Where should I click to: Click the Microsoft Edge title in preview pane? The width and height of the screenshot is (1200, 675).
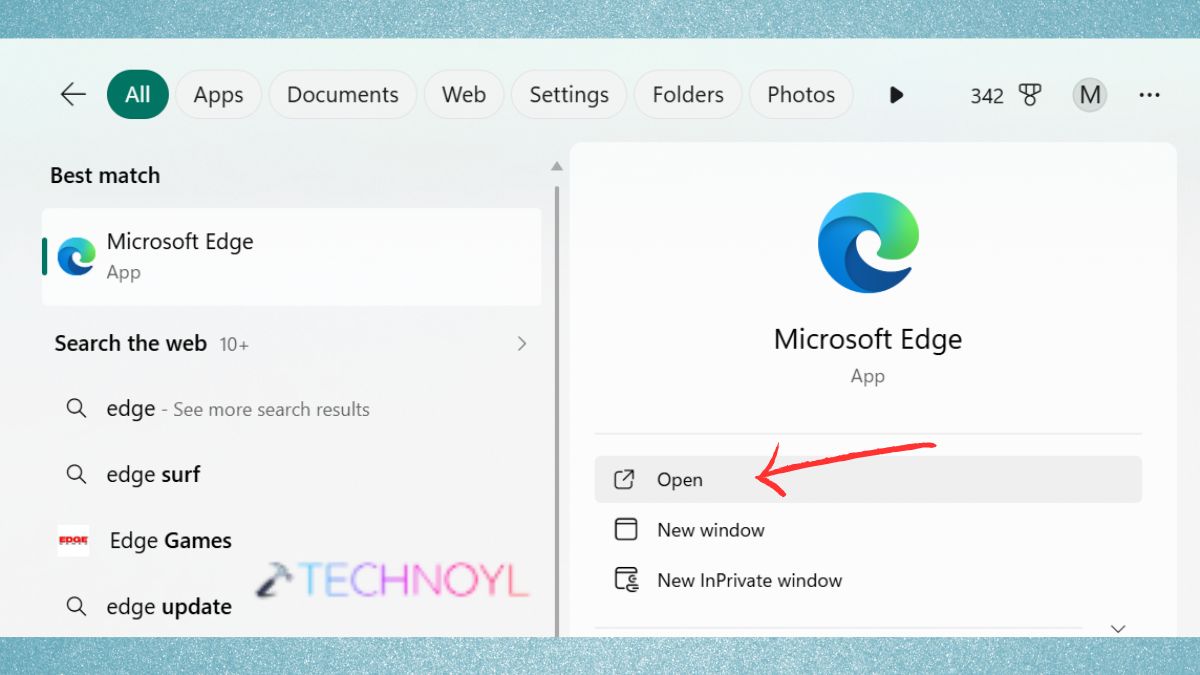(868, 339)
